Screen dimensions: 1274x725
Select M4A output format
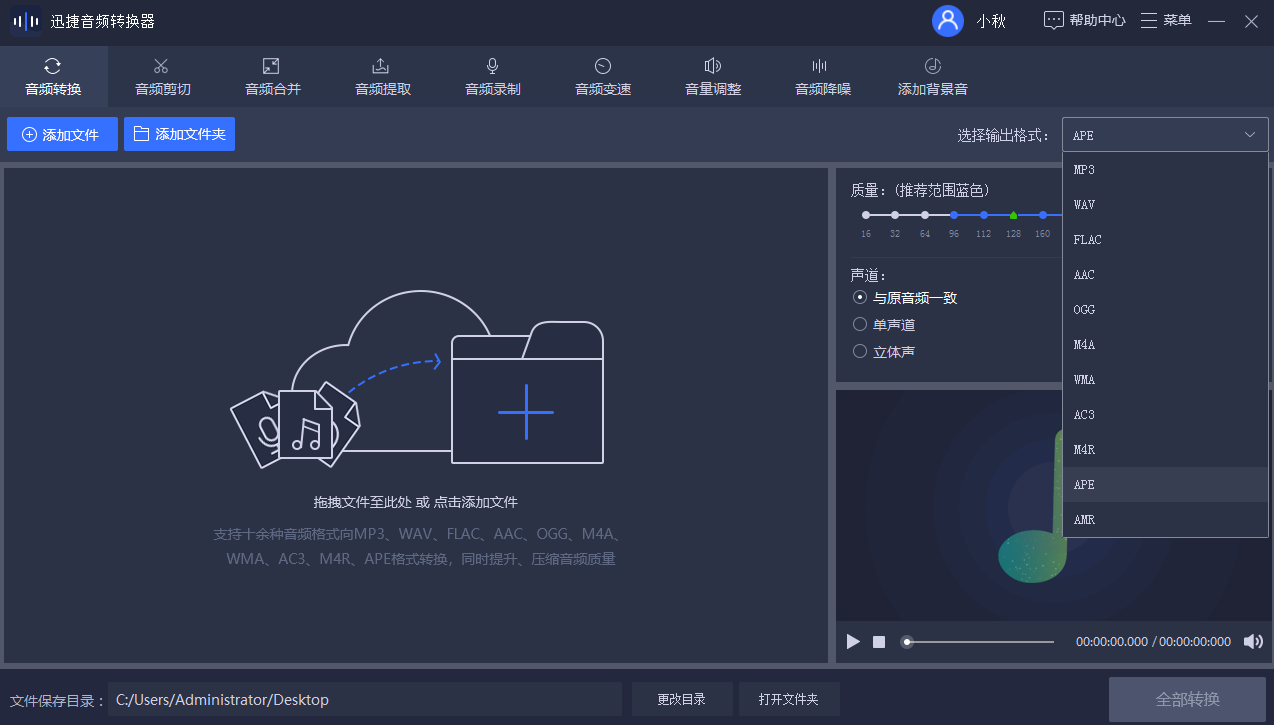click(x=1165, y=345)
